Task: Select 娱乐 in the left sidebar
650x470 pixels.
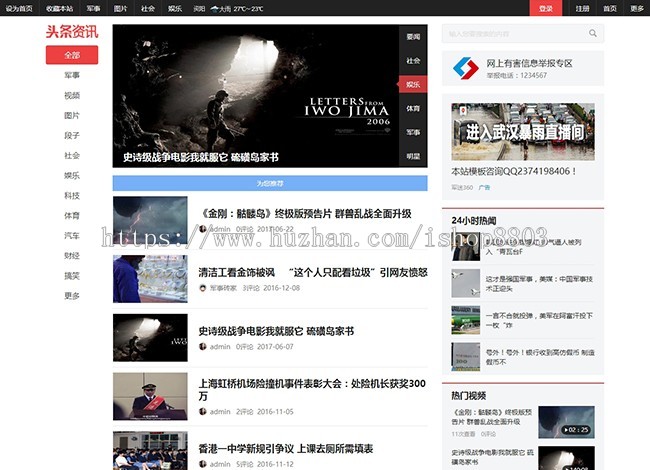Action: point(72,175)
